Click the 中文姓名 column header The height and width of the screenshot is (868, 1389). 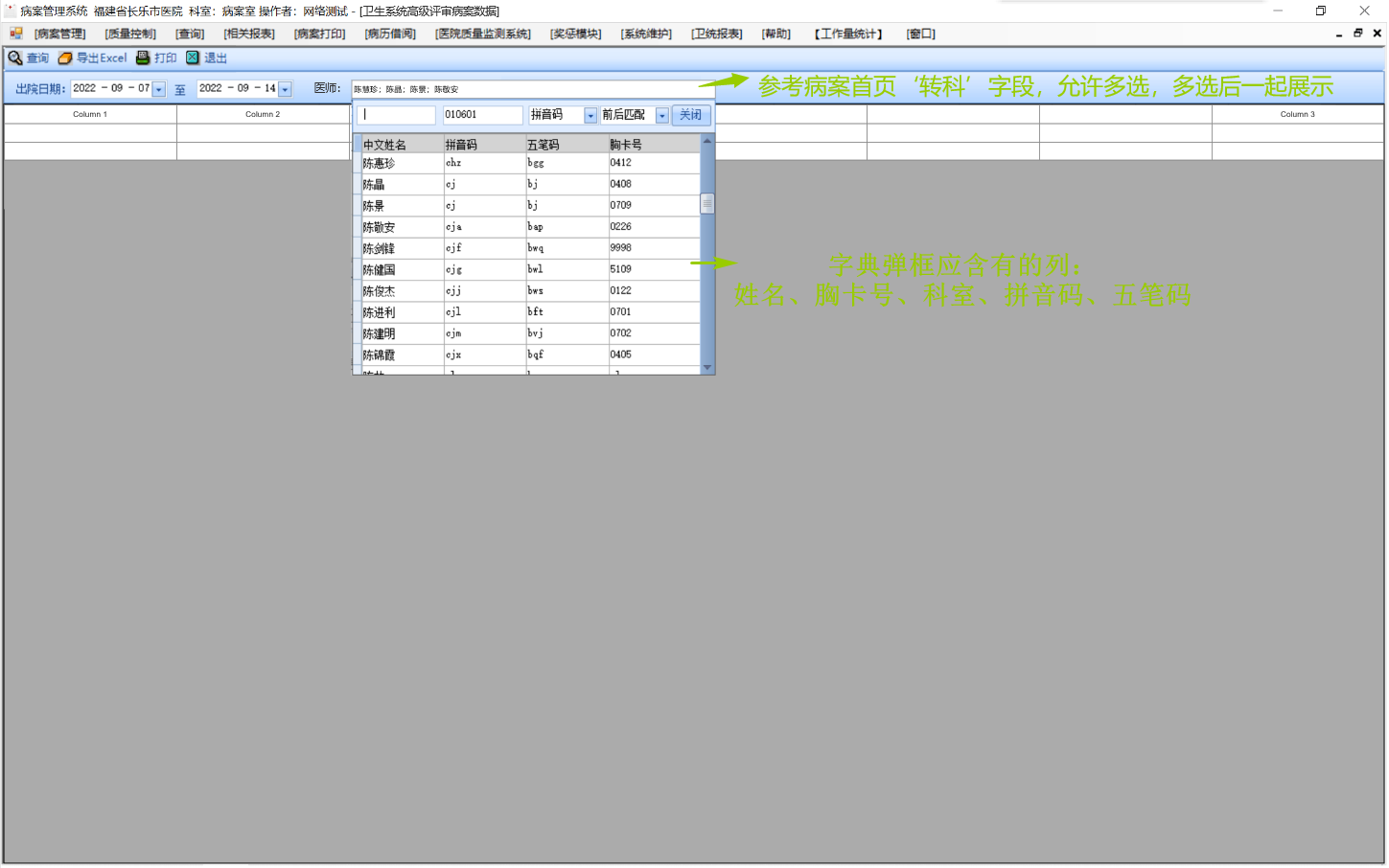pos(403,145)
